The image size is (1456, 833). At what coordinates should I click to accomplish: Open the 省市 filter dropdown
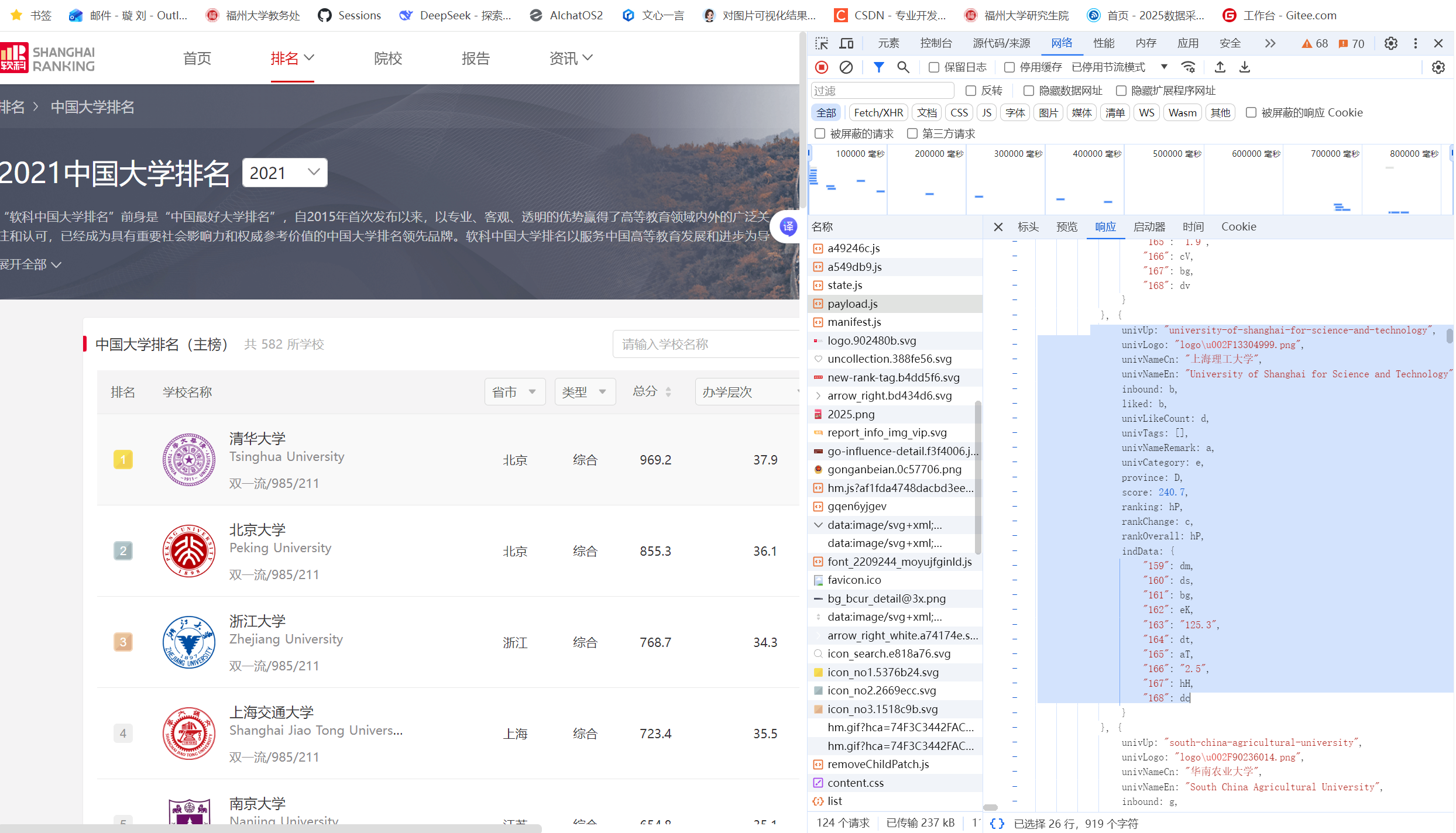pos(514,392)
